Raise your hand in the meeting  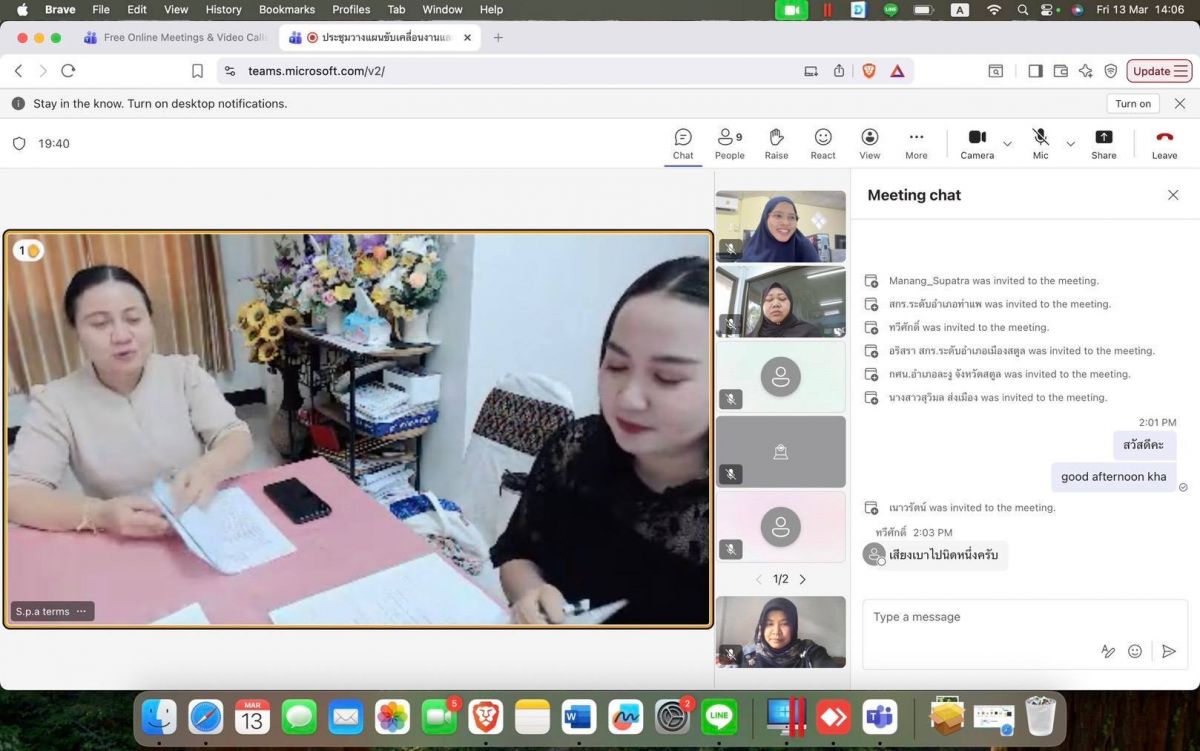click(776, 143)
